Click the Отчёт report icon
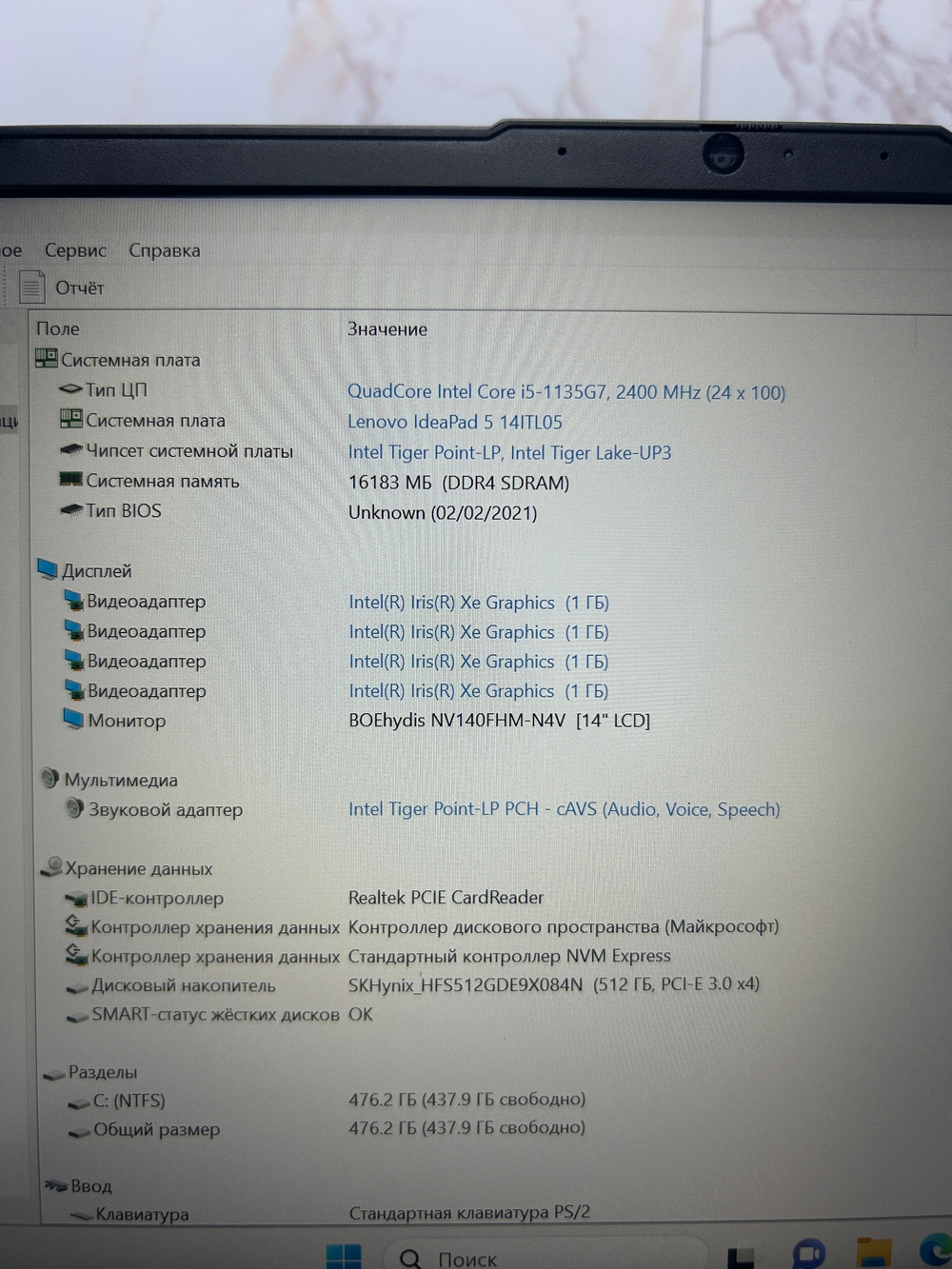 [x=32, y=287]
